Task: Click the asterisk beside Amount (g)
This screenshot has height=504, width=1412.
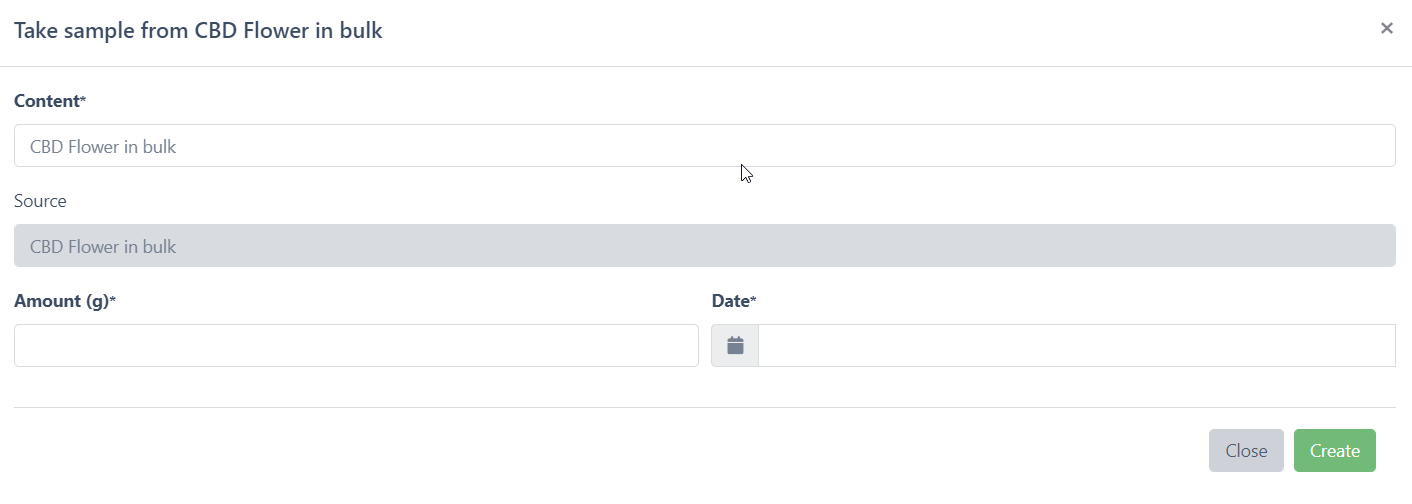Action: click(x=112, y=301)
